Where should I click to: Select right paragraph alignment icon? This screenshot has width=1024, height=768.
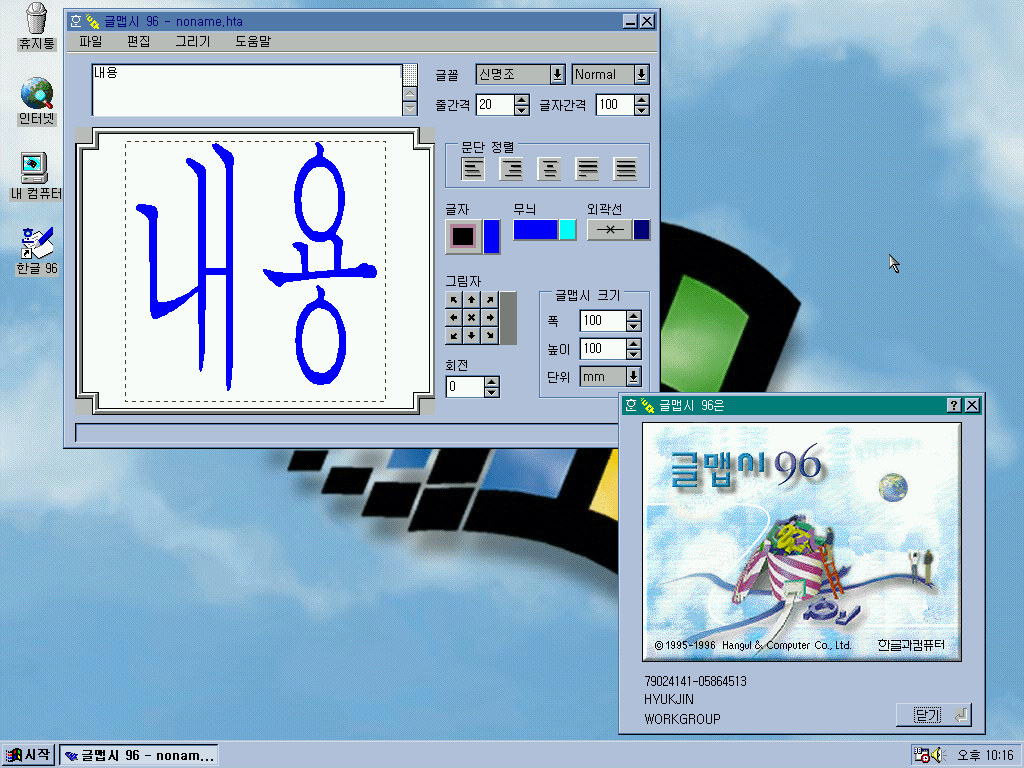point(511,168)
